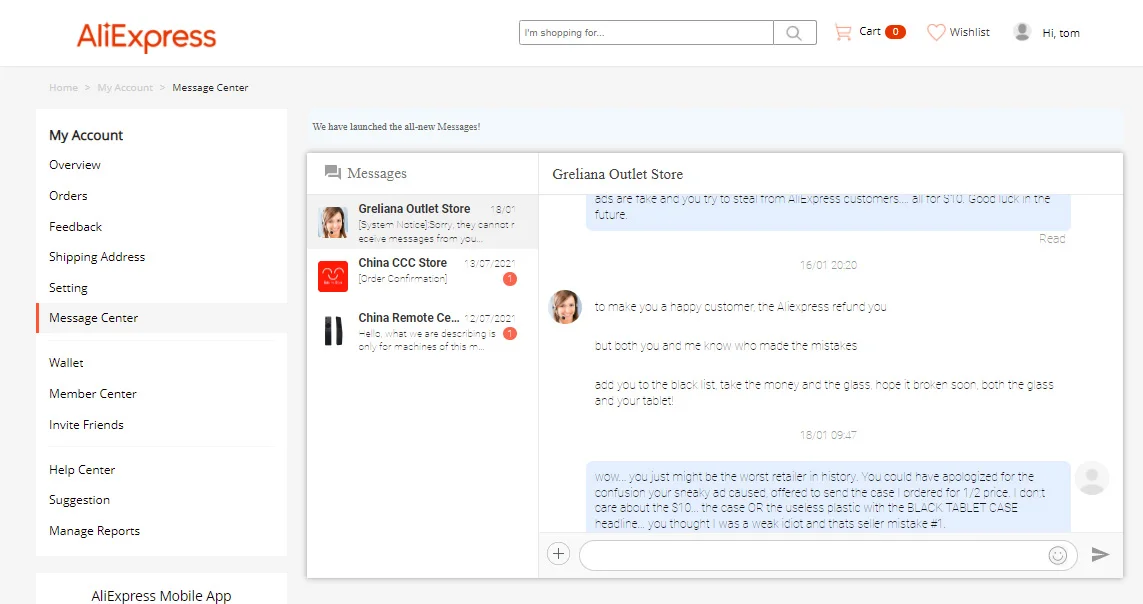The height and width of the screenshot is (604, 1143).
Task: Click unread badge on China Remote Ce...
Action: coord(510,334)
